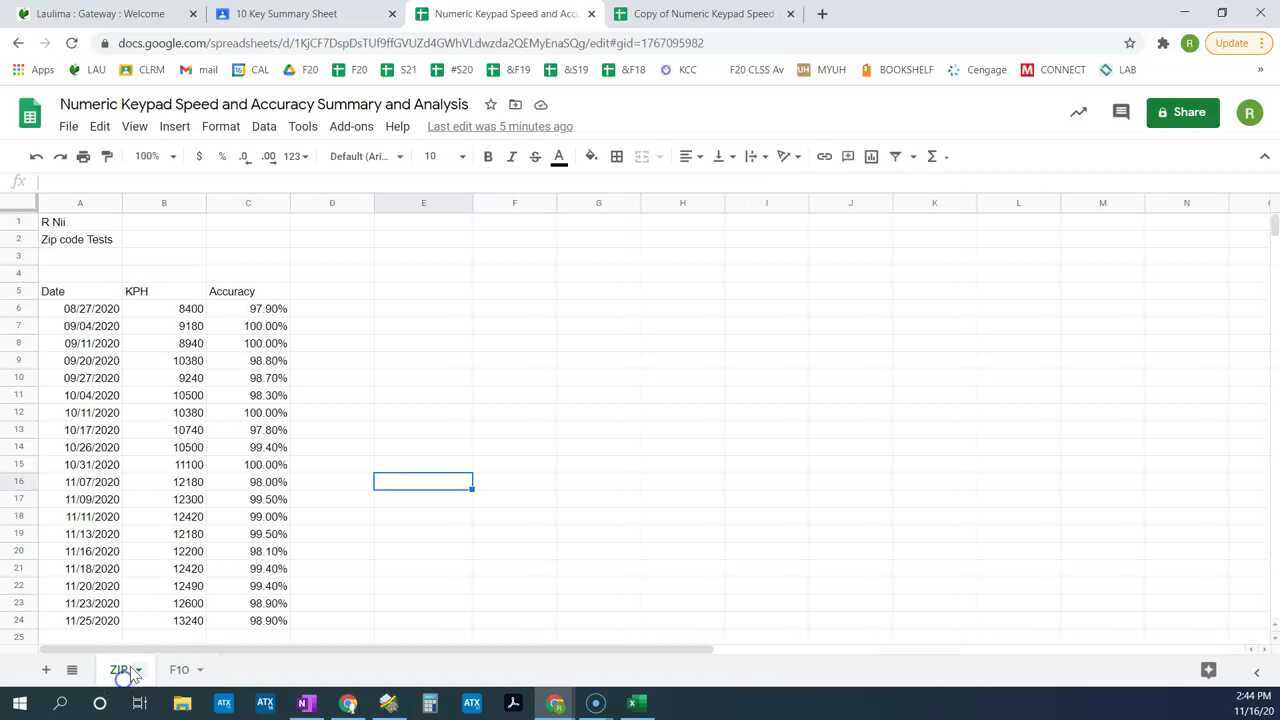The image size is (1280, 720).
Task: Toggle italic formatting
Action: [x=511, y=157]
